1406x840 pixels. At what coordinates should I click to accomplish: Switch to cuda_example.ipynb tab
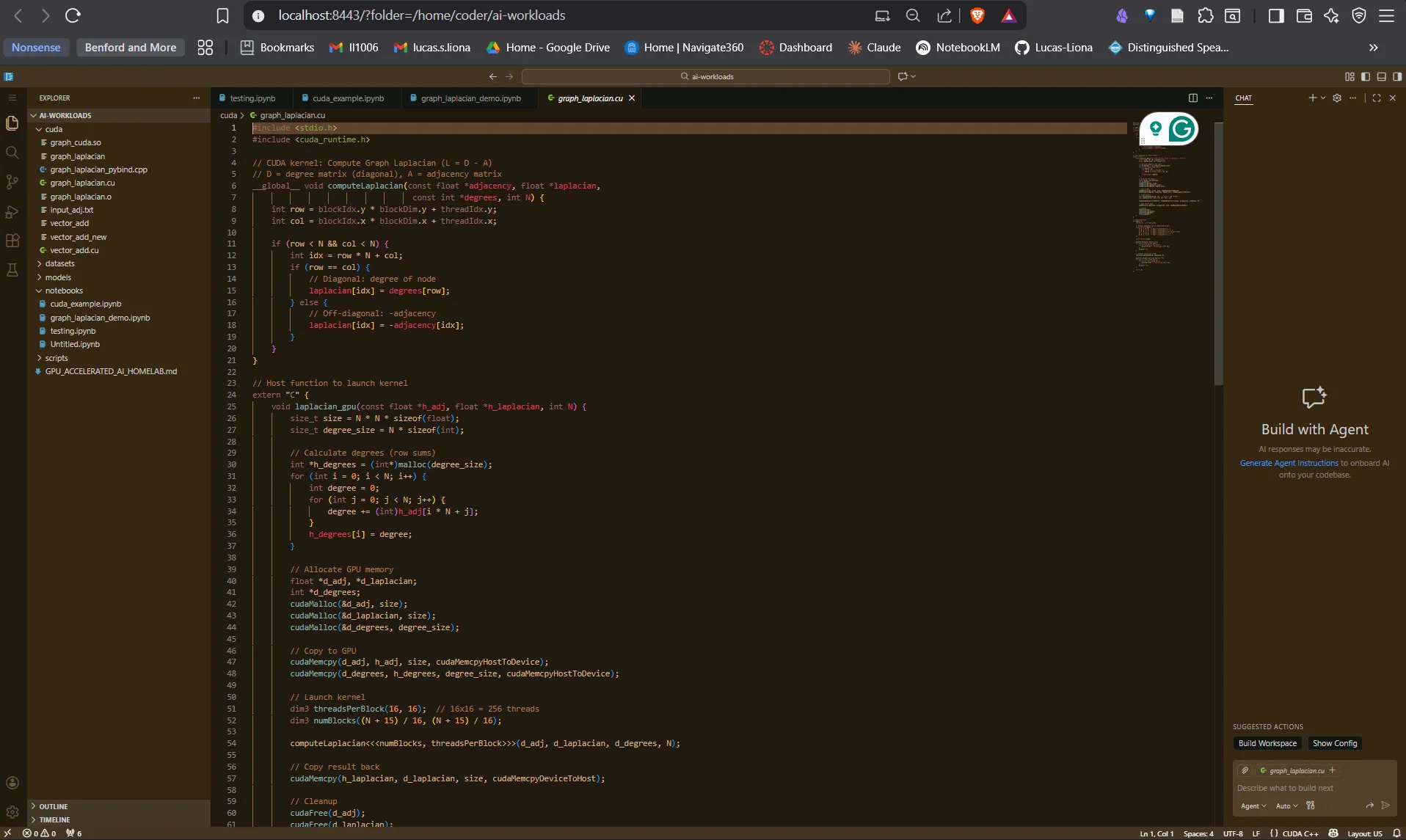click(348, 98)
